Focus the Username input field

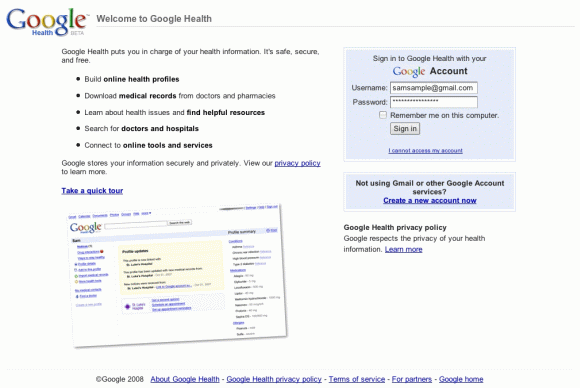click(x=434, y=88)
